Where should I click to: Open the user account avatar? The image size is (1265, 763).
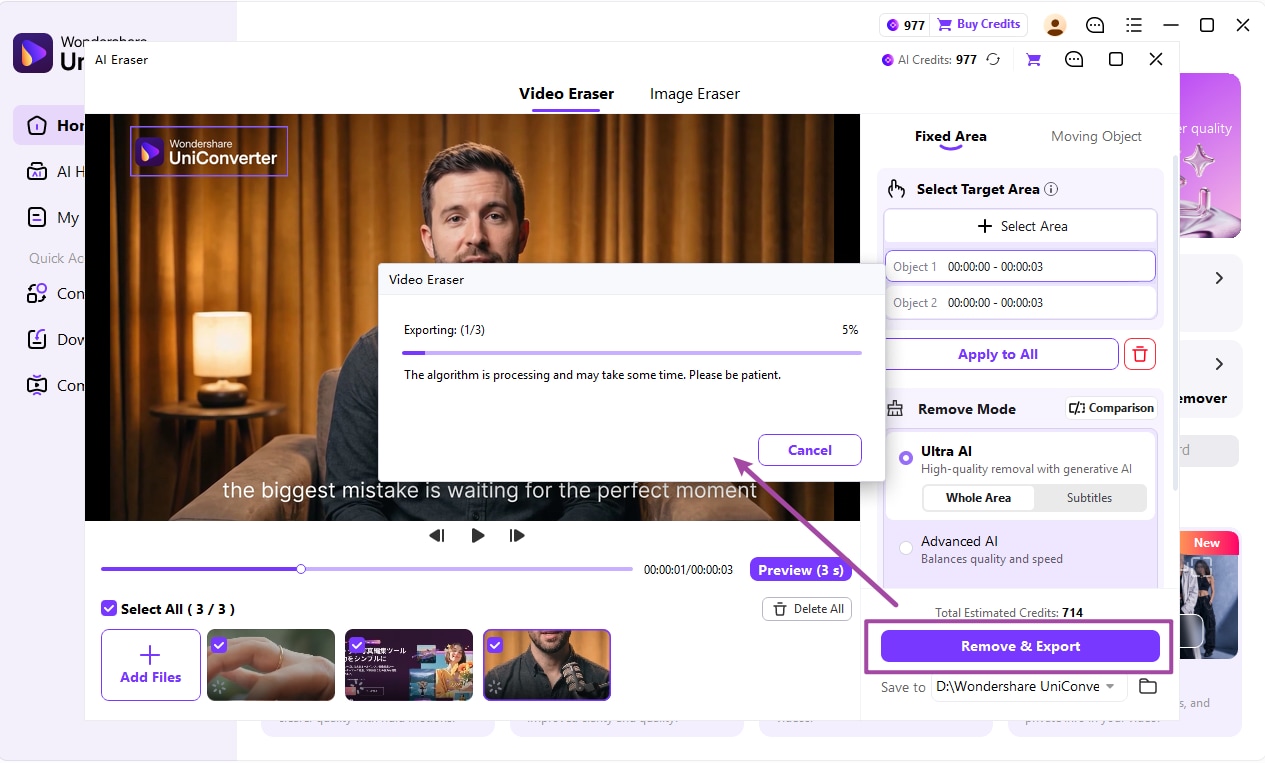1055,25
